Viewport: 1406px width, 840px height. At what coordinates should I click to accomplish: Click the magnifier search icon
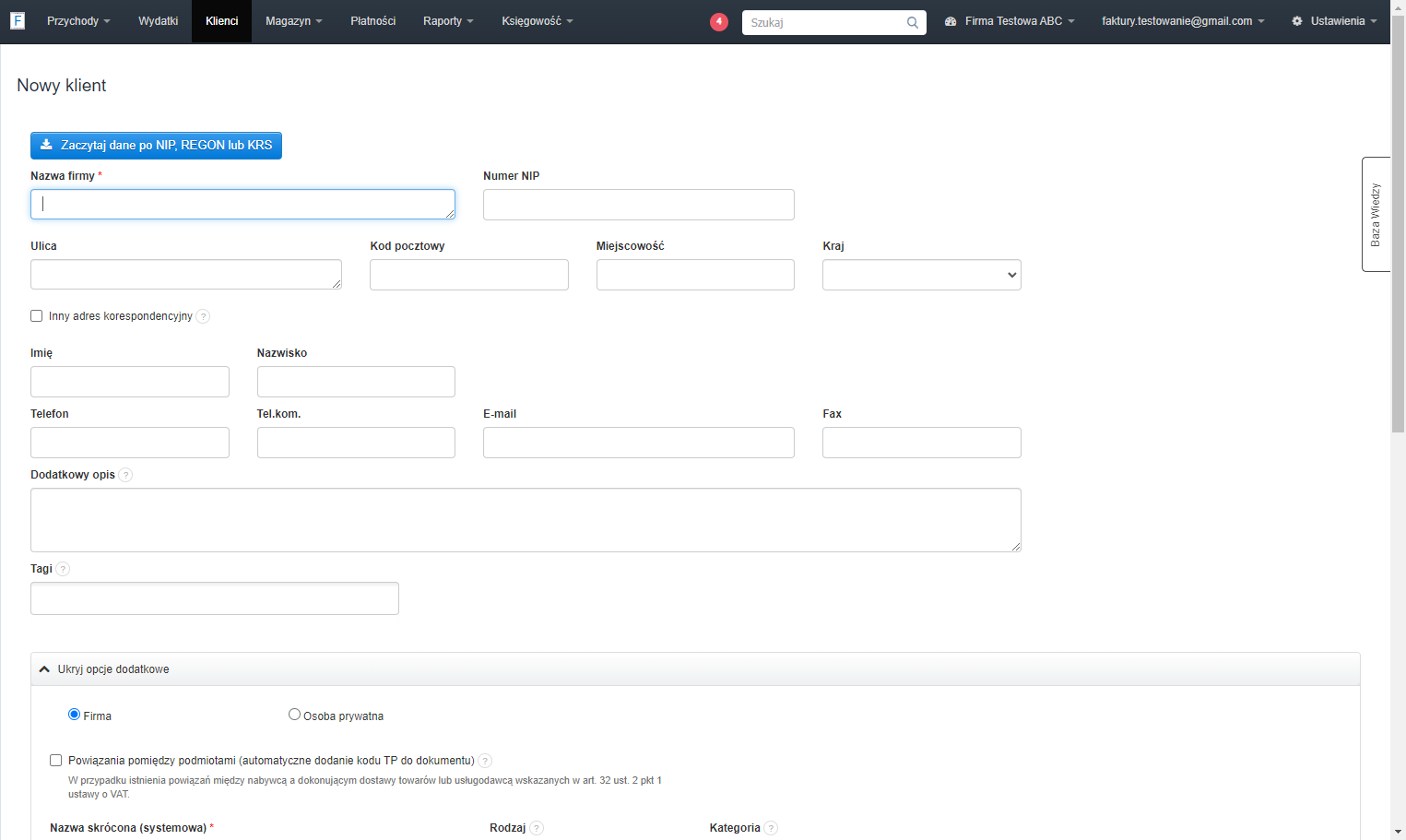coord(912,22)
